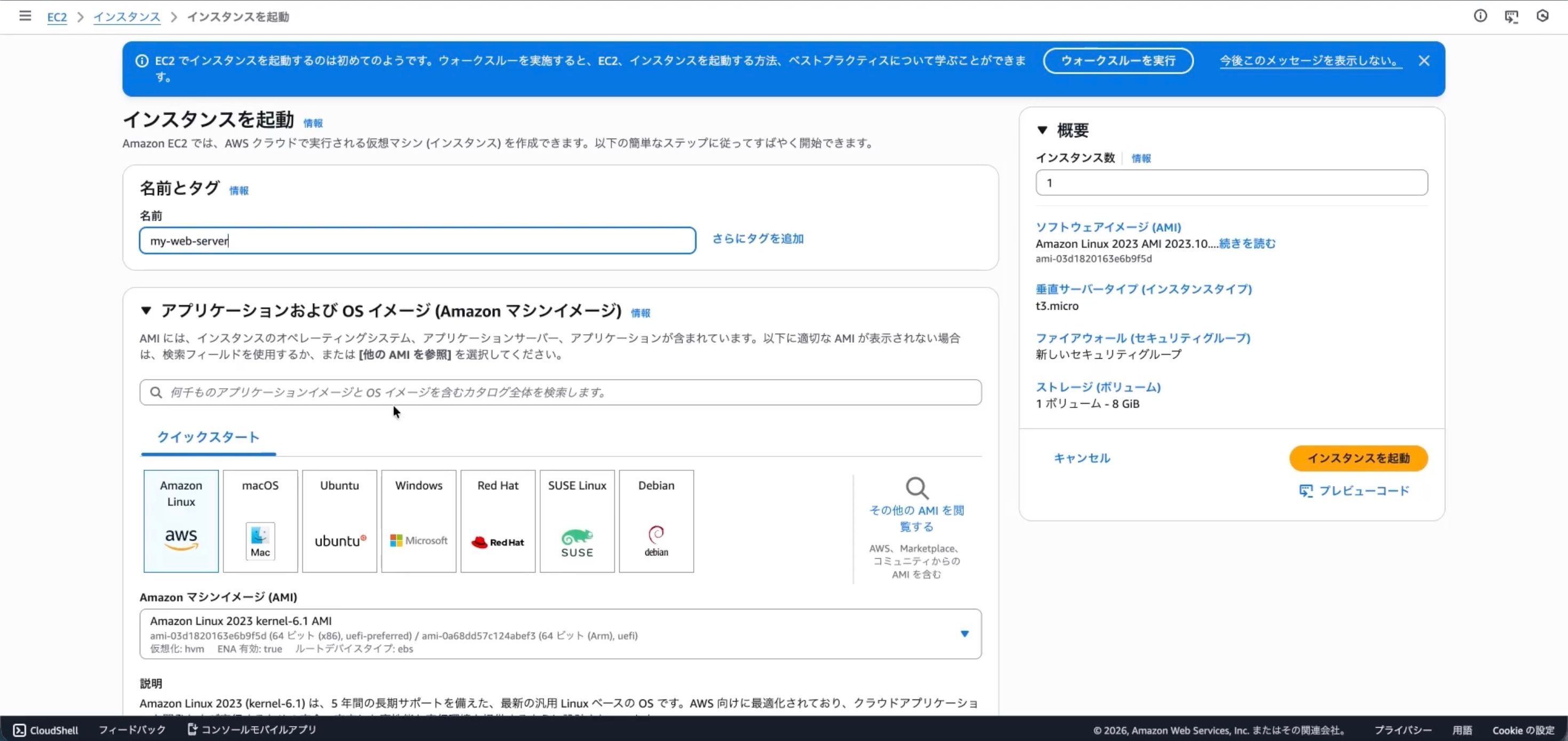Click the info circle icon in top bar
The image size is (1568, 741).
pyautogui.click(x=1481, y=17)
